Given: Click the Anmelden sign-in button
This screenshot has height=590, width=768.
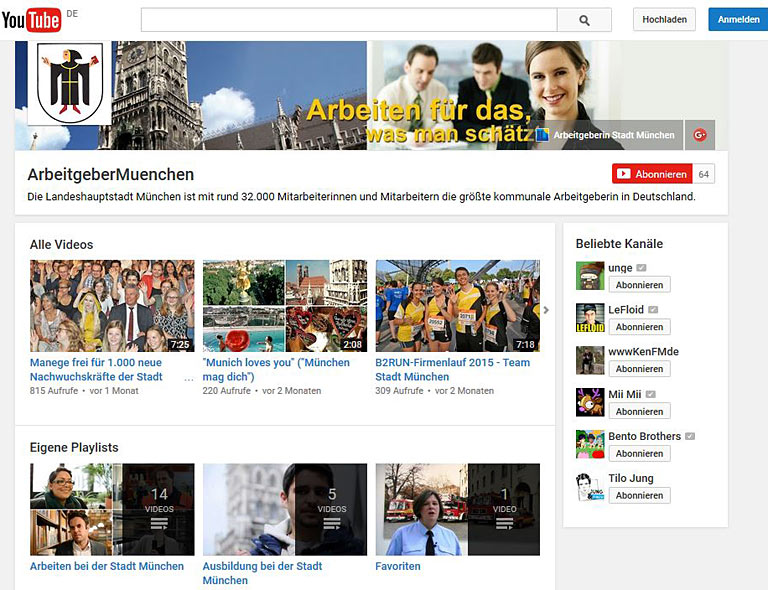Looking at the screenshot, I should [x=738, y=20].
